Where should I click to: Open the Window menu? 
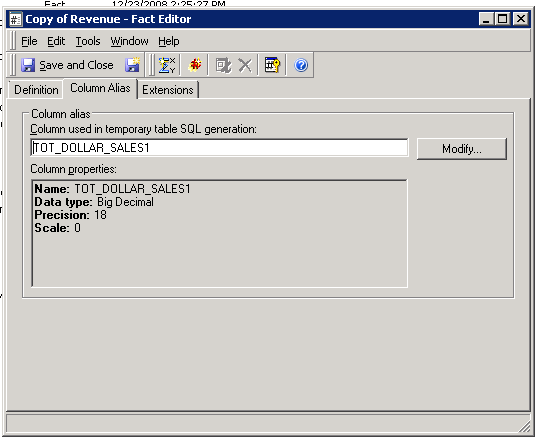pos(129,41)
